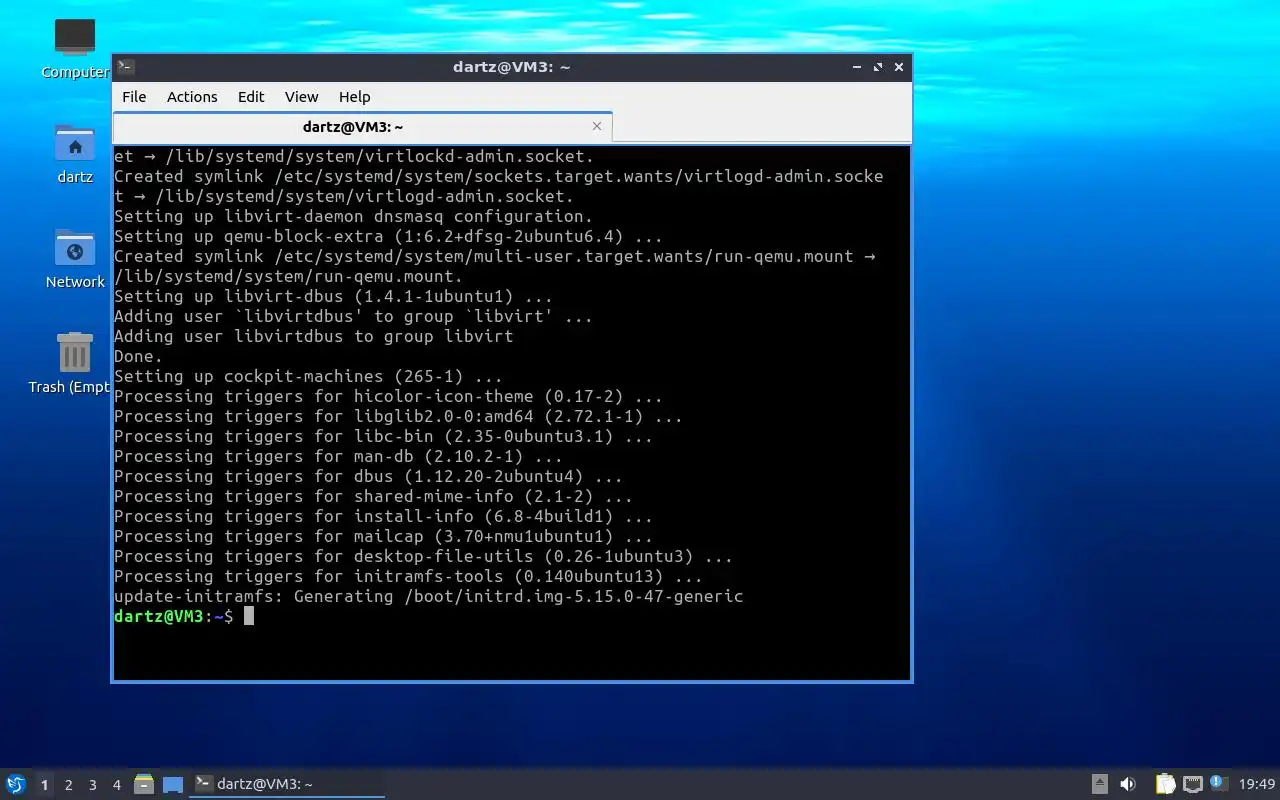The width and height of the screenshot is (1280, 800).
Task: Open the View menu
Action: pos(301,97)
